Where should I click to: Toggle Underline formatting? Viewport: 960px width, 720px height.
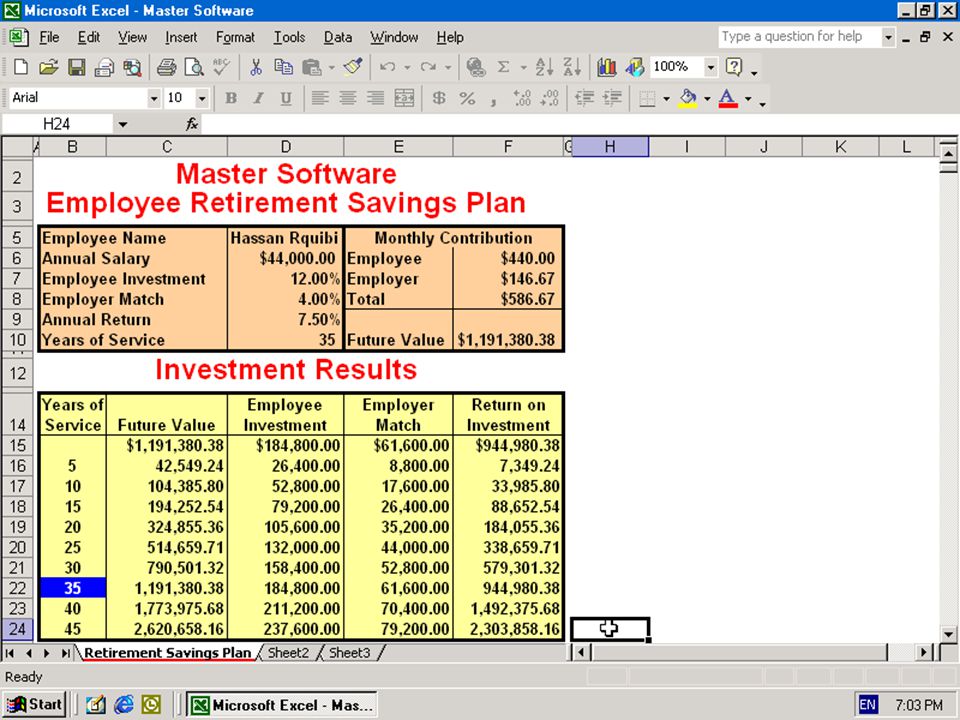(x=286, y=98)
